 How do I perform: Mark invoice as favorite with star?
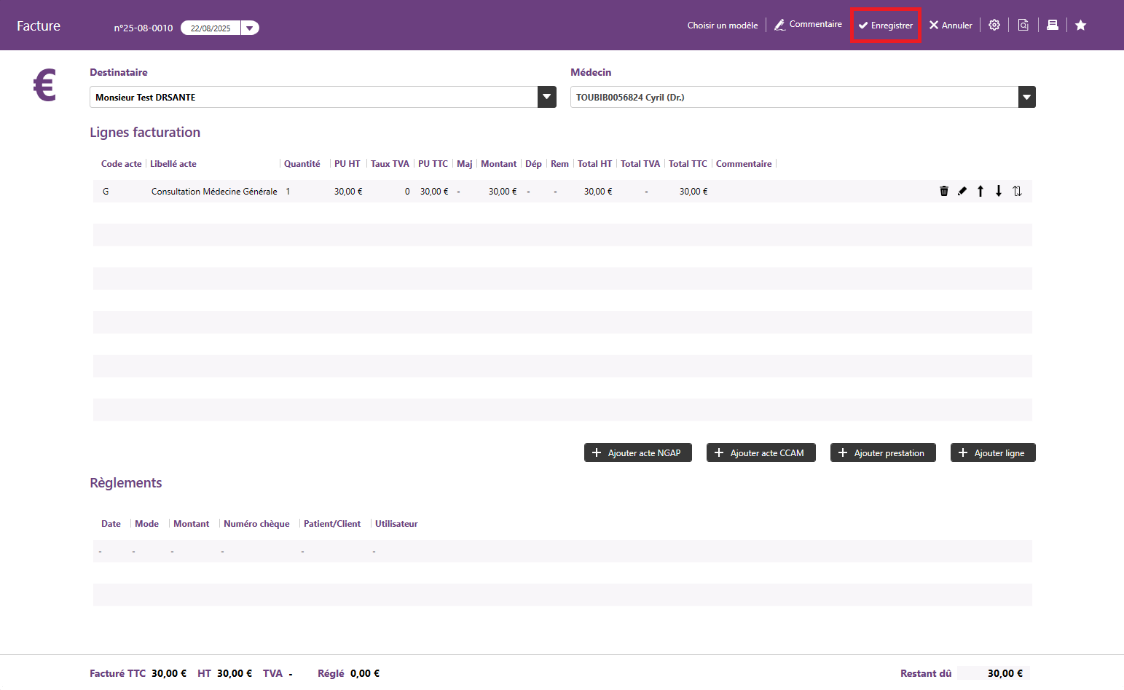[x=1081, y=25]
